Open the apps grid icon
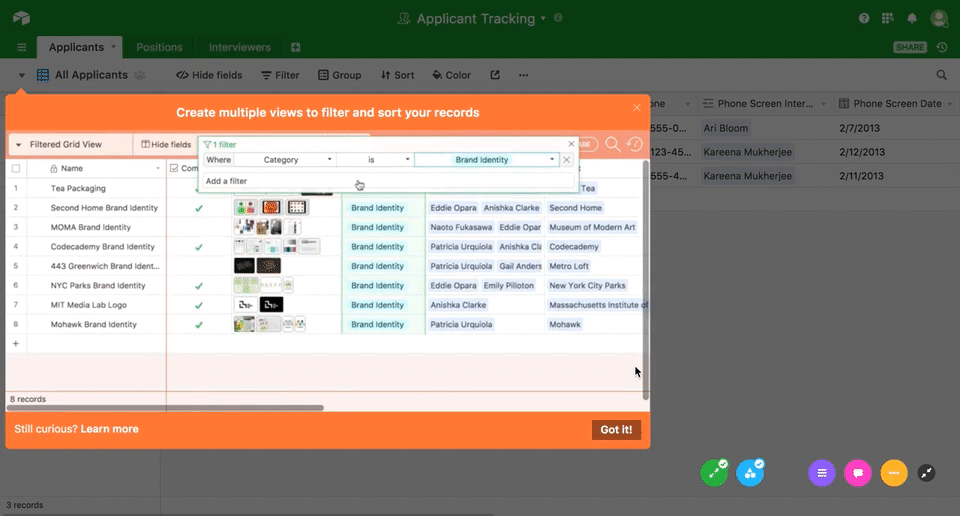The height and width of the screenshot is (516, 960). (x=887, y=18)
